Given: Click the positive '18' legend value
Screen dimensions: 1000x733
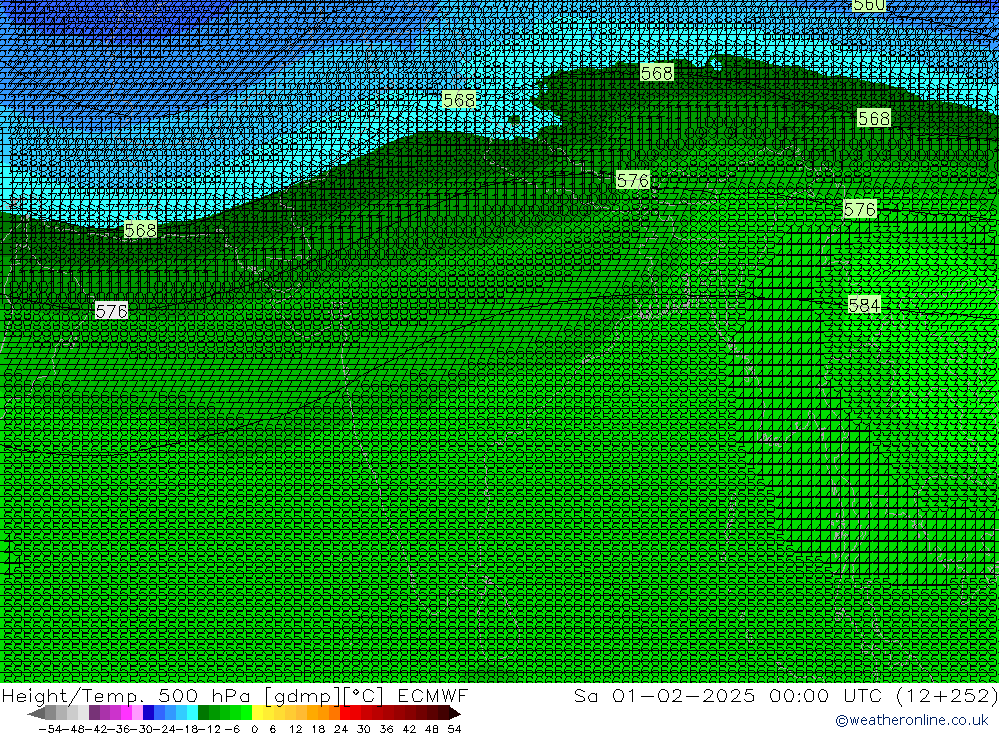Looking at the screenshot, I should click(318, 729).
